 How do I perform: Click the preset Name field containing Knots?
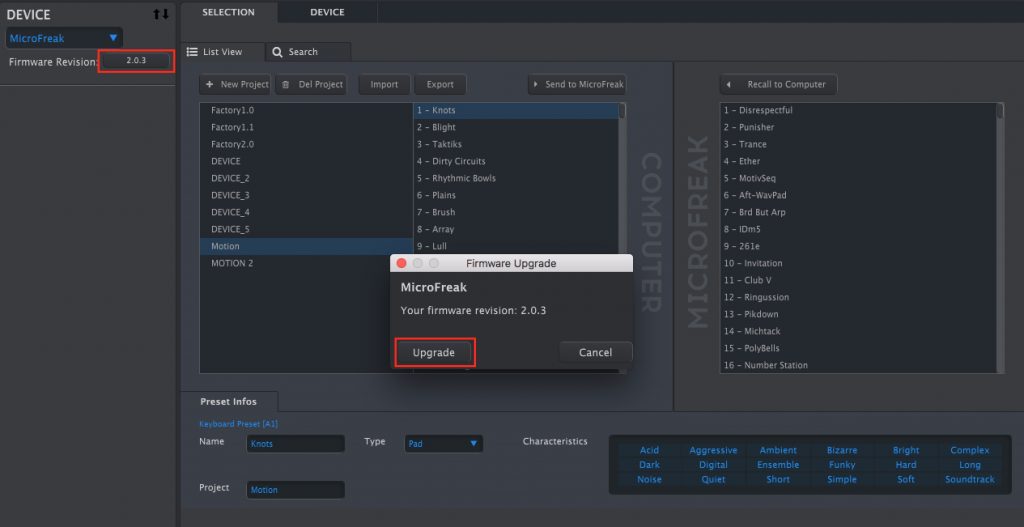[295, 443]
